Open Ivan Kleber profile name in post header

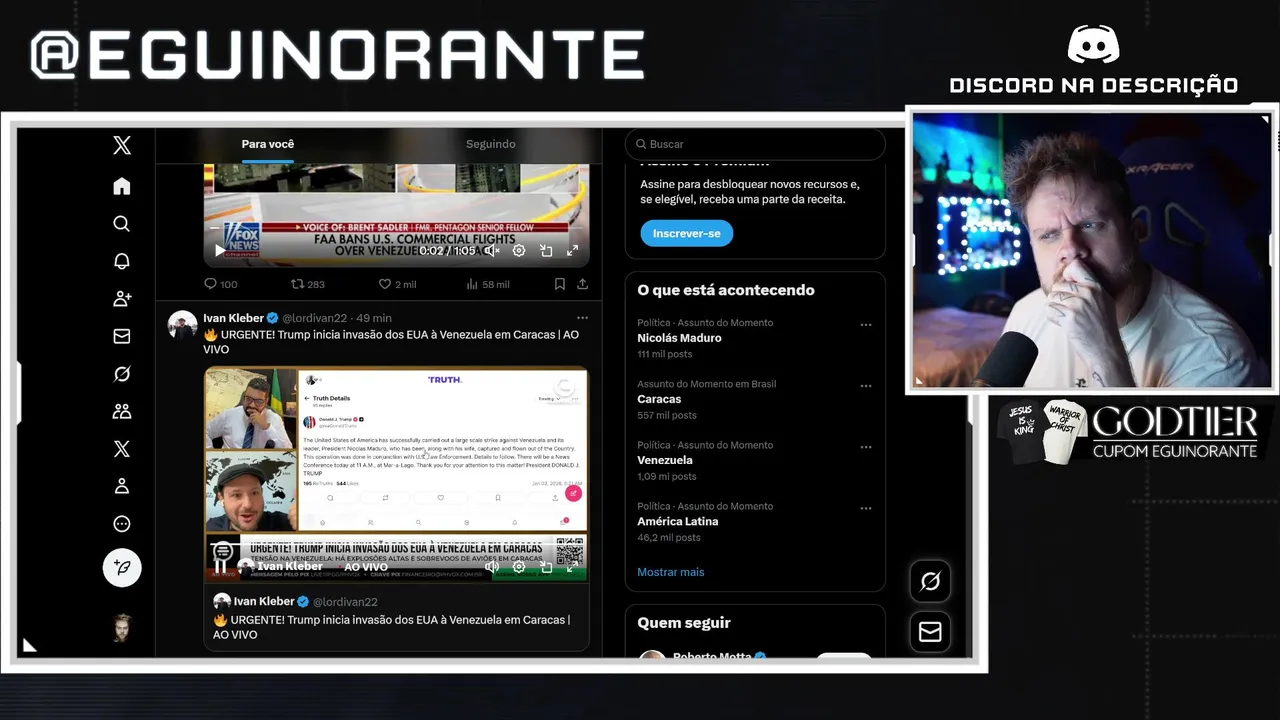(x=233, y=318)
